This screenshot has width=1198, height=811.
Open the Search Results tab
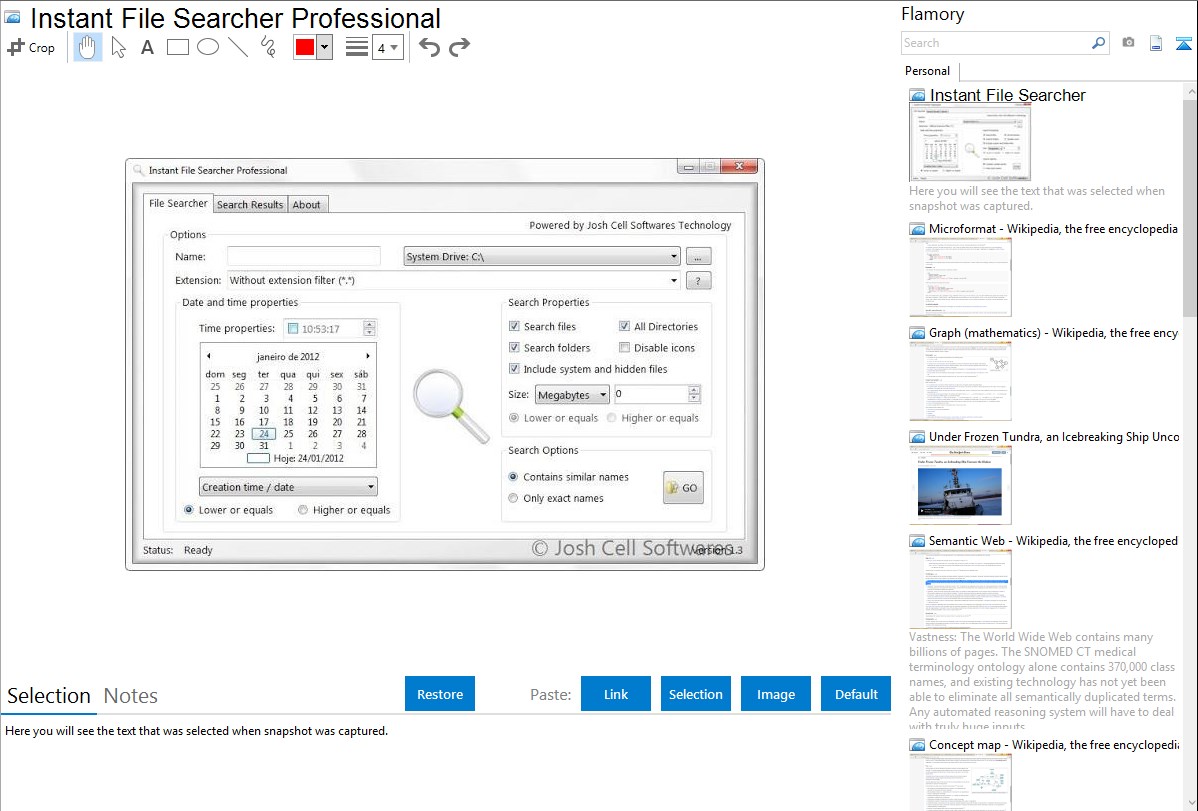[x=250, y=205]
